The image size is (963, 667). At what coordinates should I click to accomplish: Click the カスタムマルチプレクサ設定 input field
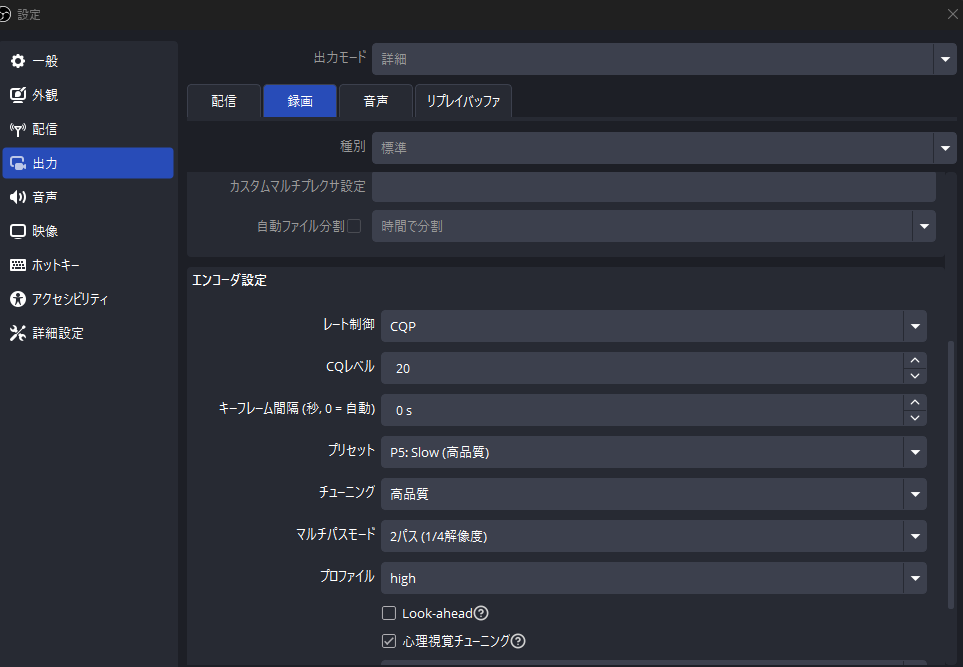coord(654,186)
